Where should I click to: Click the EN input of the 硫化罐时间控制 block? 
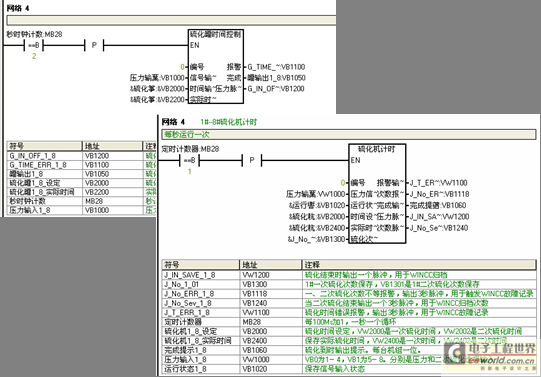click(x=195, y=45)
